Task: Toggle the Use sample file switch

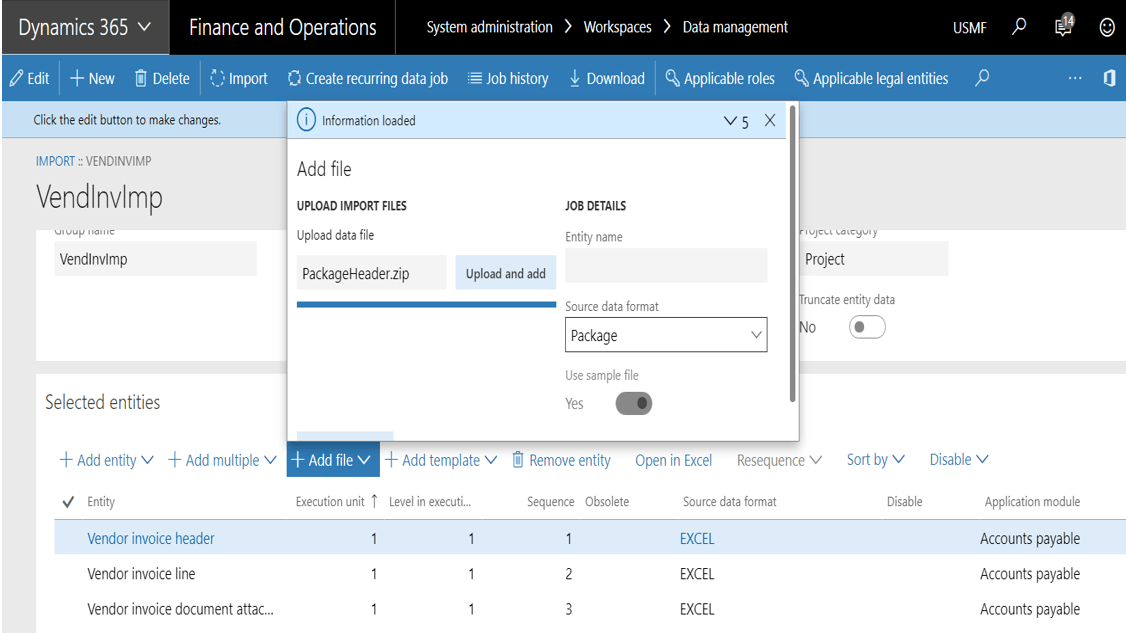Action: 633,403
